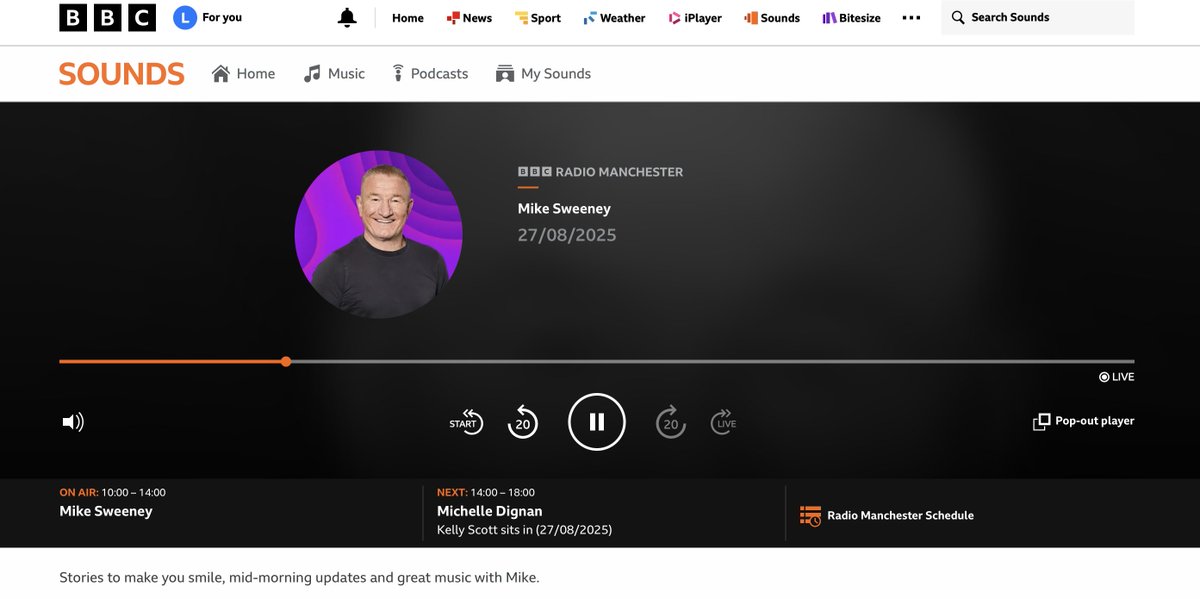Open the on-air Mike Sweeney show
Viewport: 1200px width, 599px height.
(x=106, y=511)
